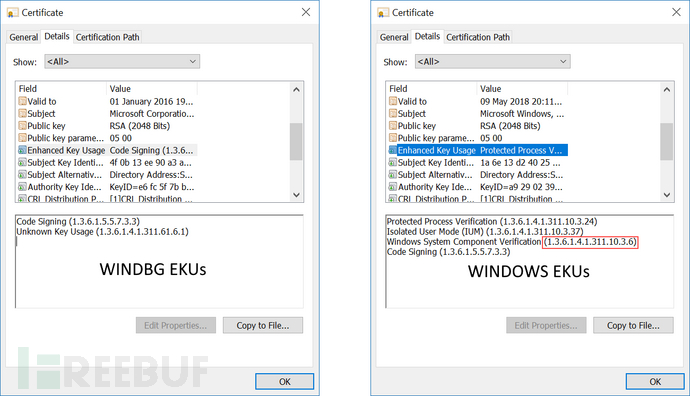Click 'Code Signing (1.3.6.1.5.5.7.3.3)' in right details box
Image resolution: width=690 pixels, height=396 pixels.
pos(448,252)
